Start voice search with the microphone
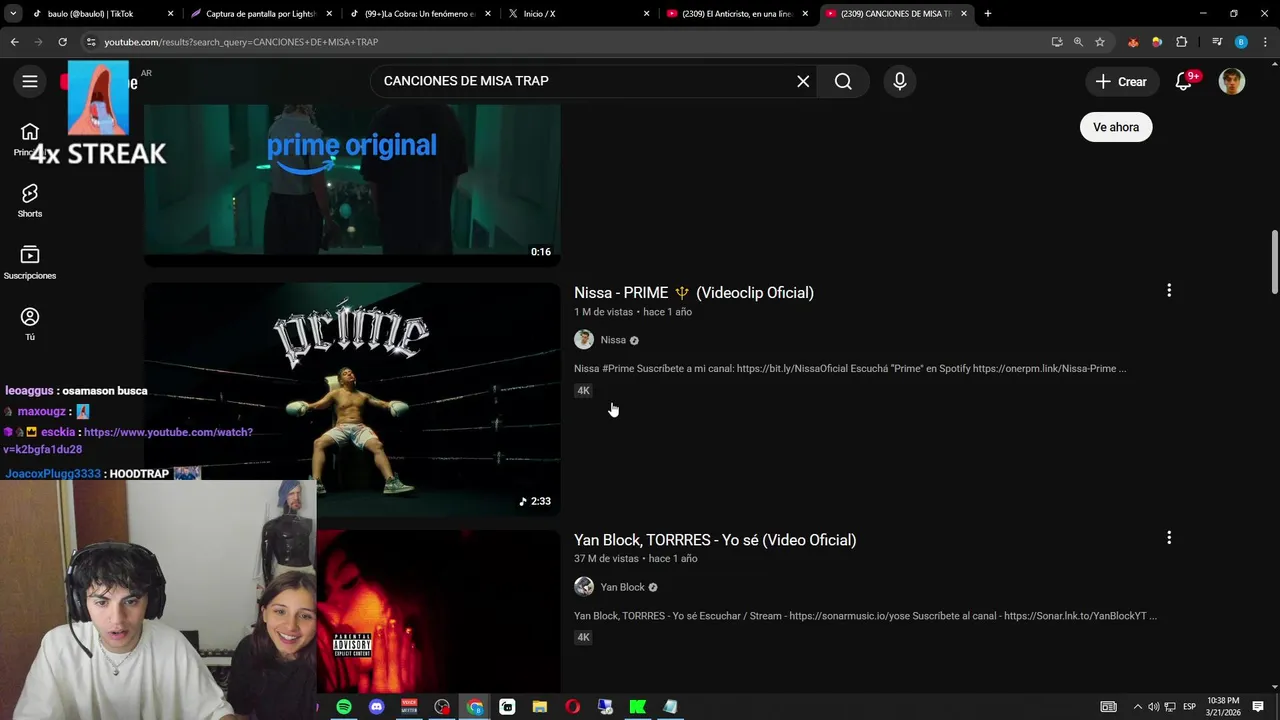 (x=900, y=81)
